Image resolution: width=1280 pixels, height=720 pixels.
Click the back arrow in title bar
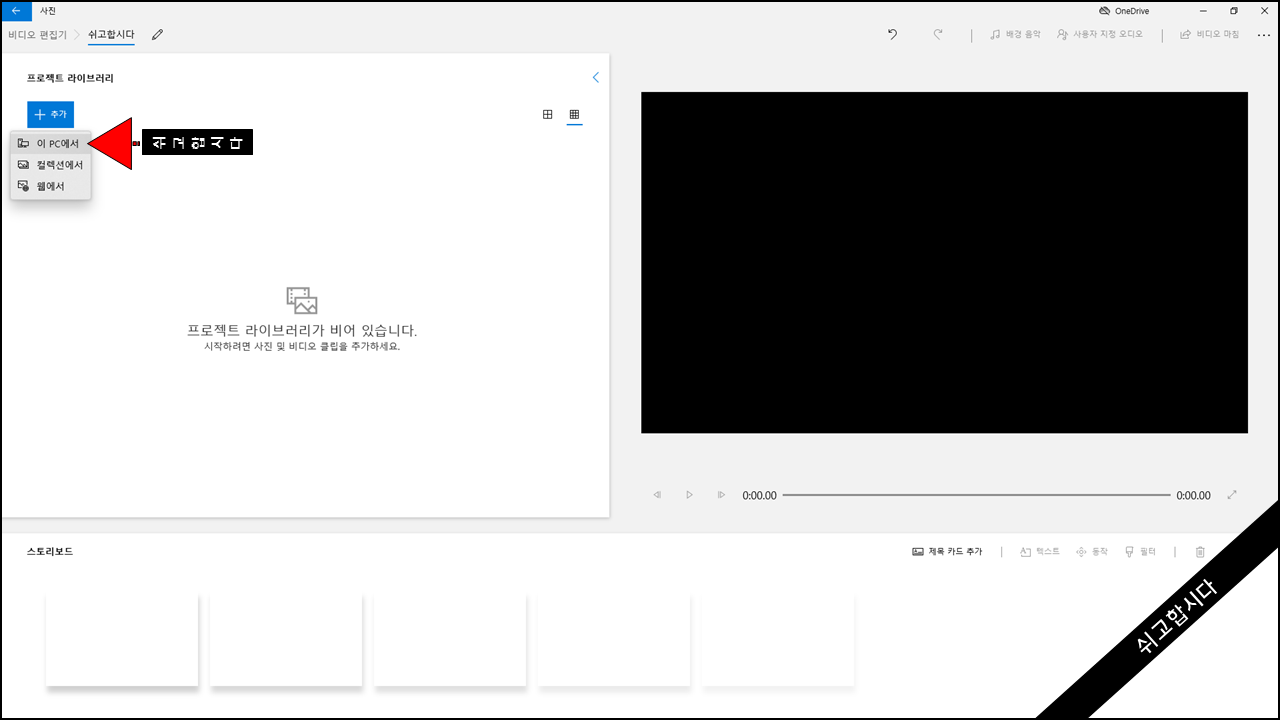pyautogui.click(x=16, y=10)
